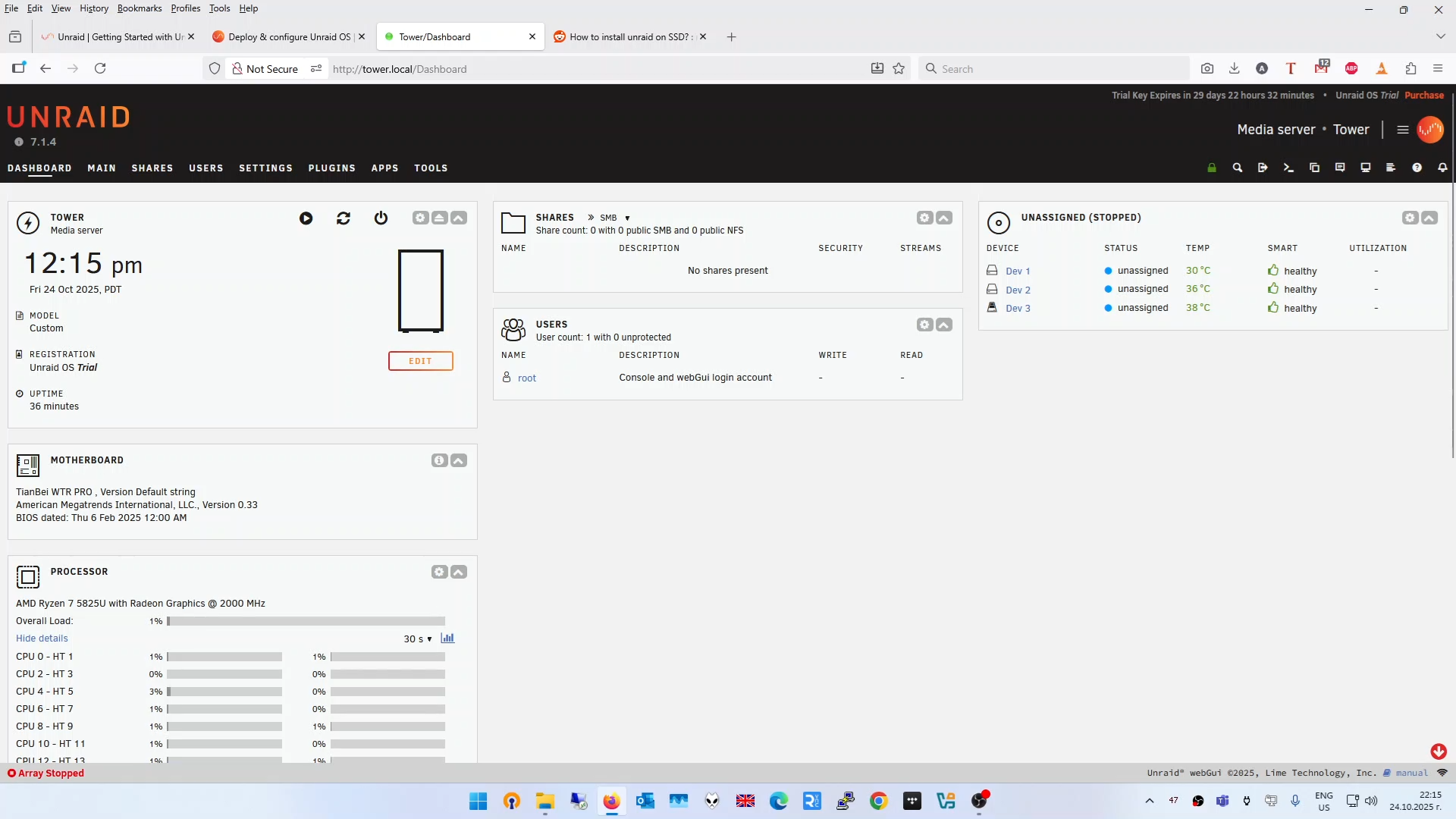
Task: Click the logout icon in header
Action: (1263, 168)
